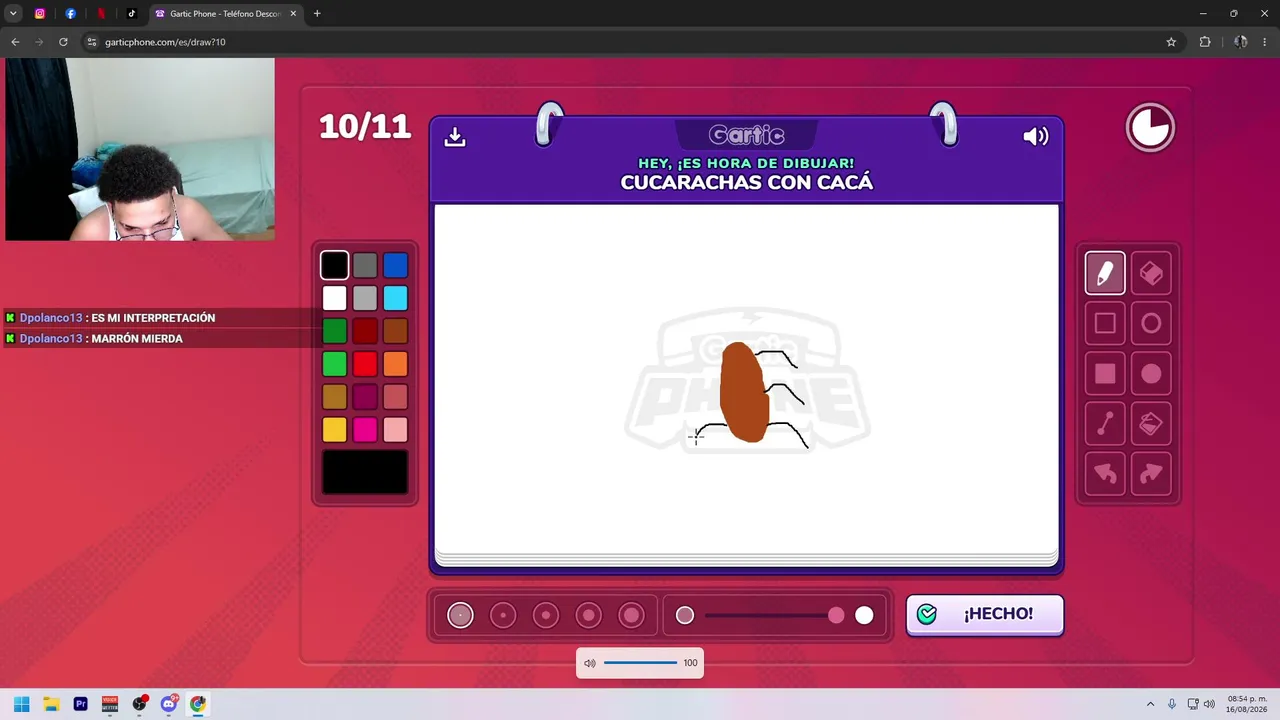Select the fourth brush thickness
Screen dimensions: 1280x720
pos(589,615)
